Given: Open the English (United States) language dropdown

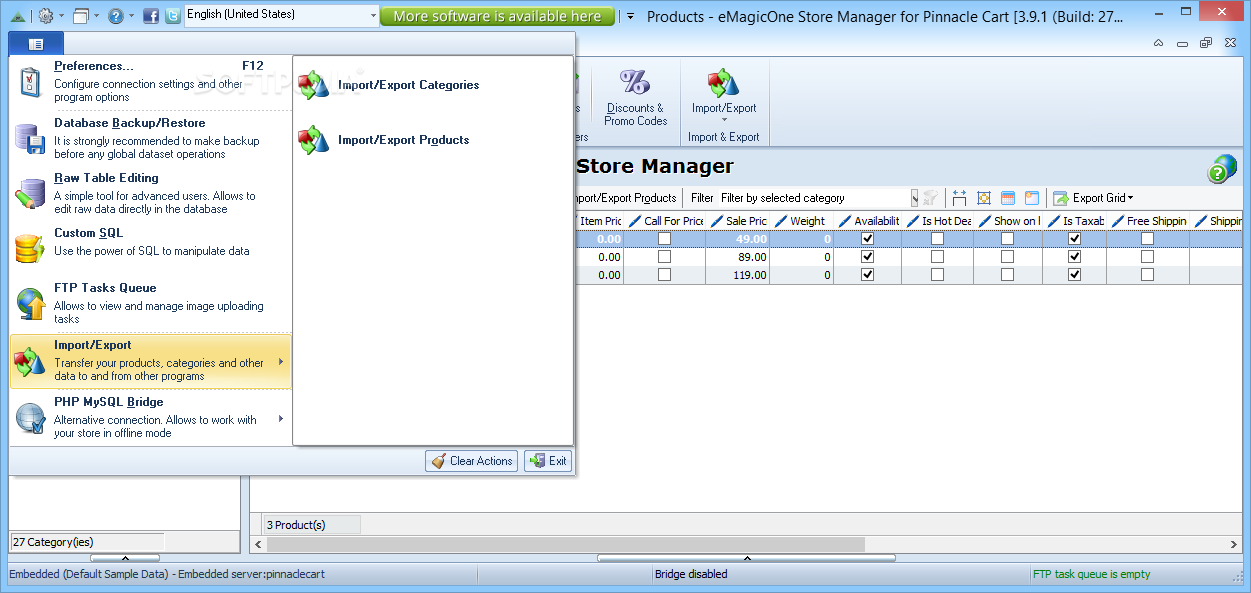Looking at the screenshot, I should [282, 15].
